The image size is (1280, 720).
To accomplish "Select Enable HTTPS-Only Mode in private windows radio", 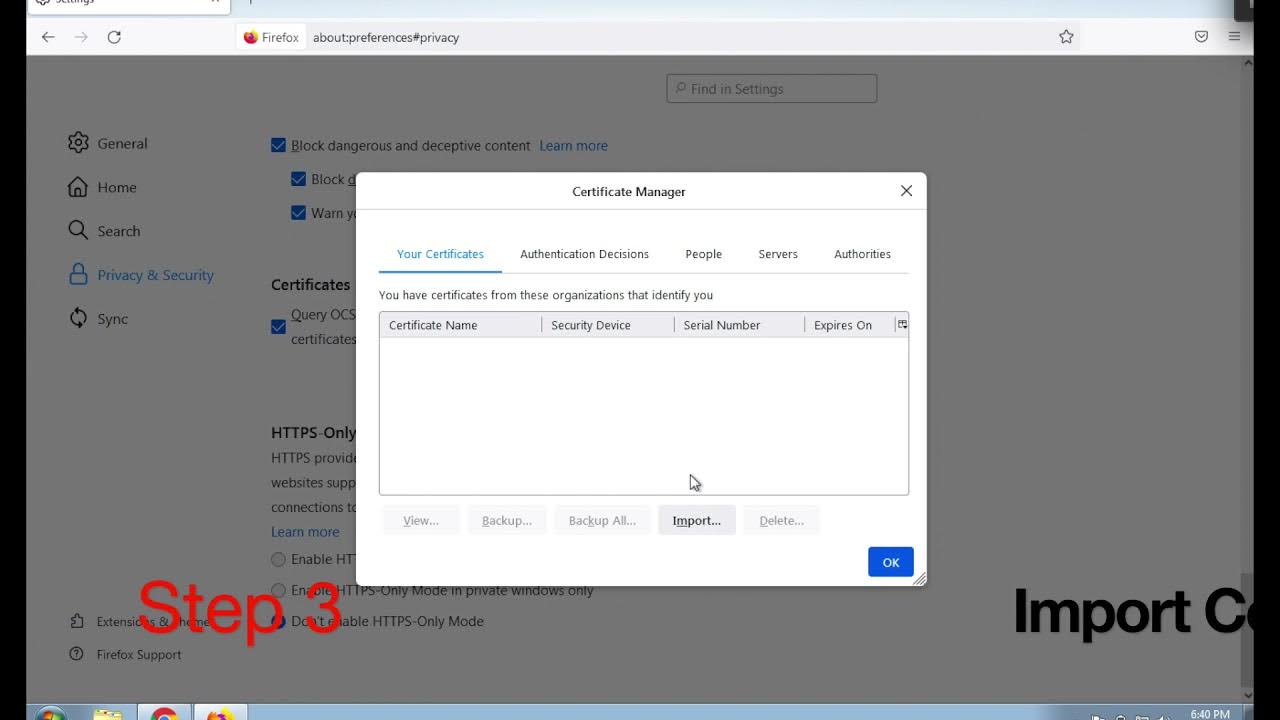I will (x=279, y=590).
